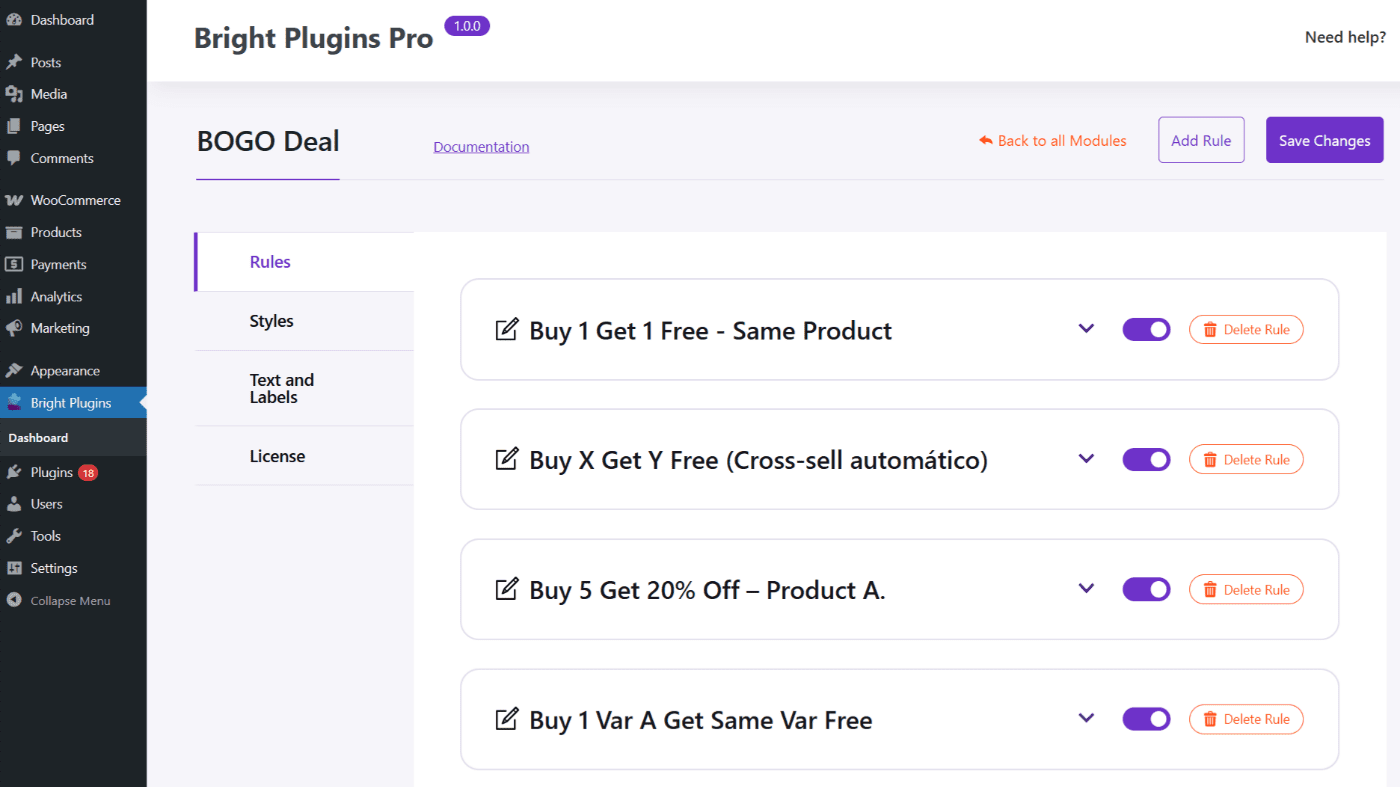Disable the Buy 1 Get 1 Free rule toggle

point(1146,329)
